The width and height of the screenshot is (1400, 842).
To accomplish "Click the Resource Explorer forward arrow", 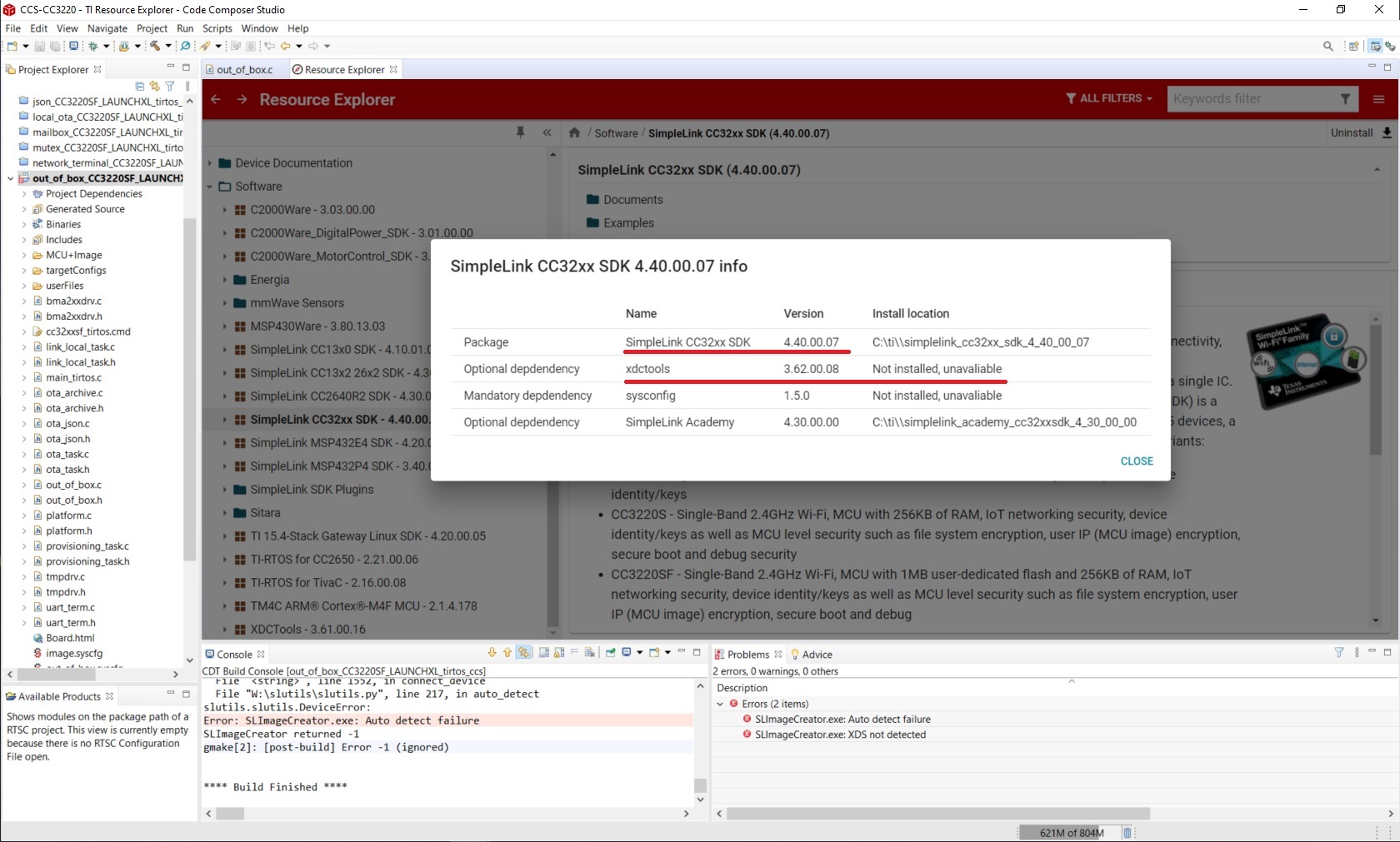I will coord(242,100).
